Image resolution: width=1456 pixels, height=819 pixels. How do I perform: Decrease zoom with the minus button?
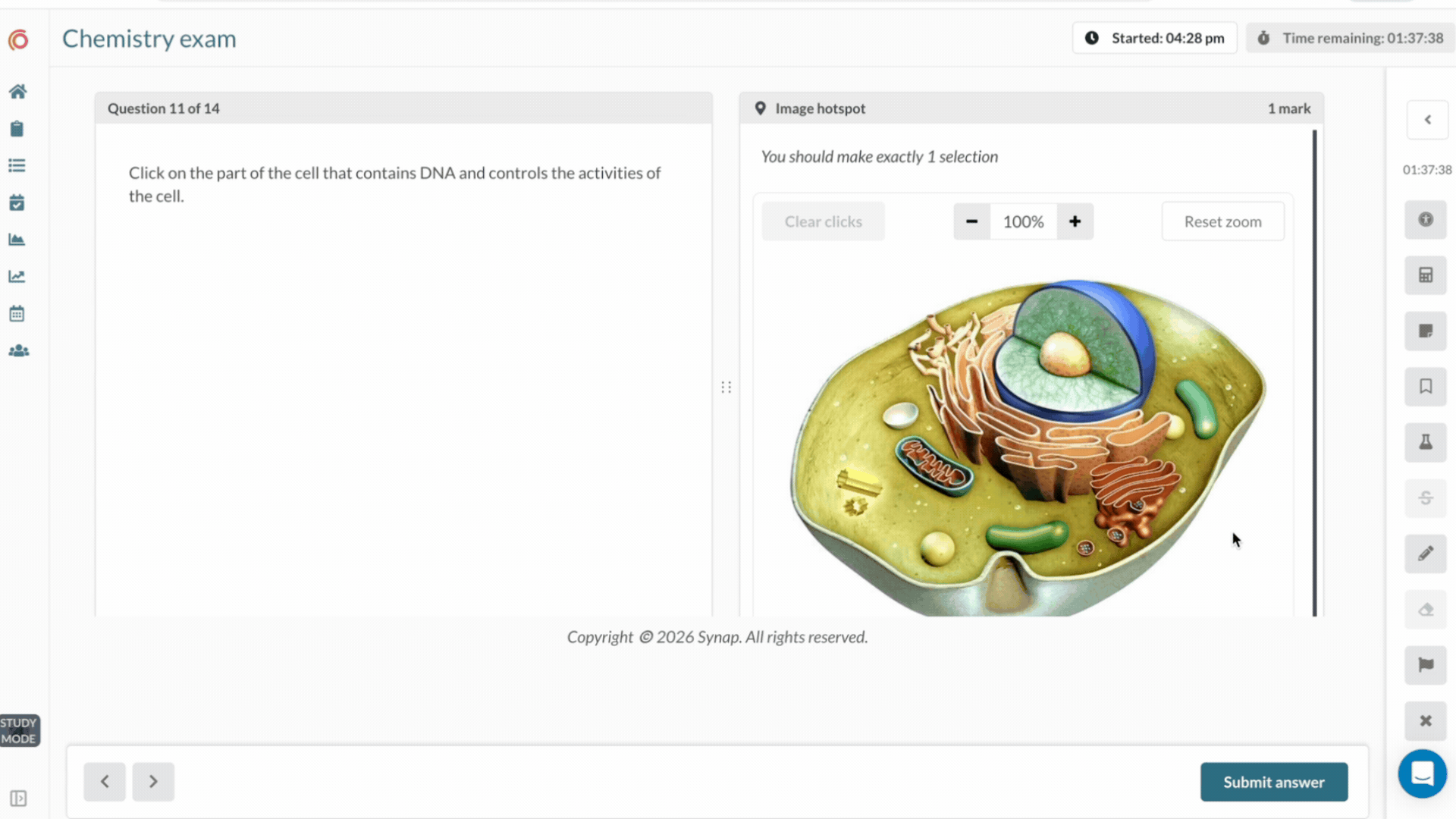tap(972, 221)
